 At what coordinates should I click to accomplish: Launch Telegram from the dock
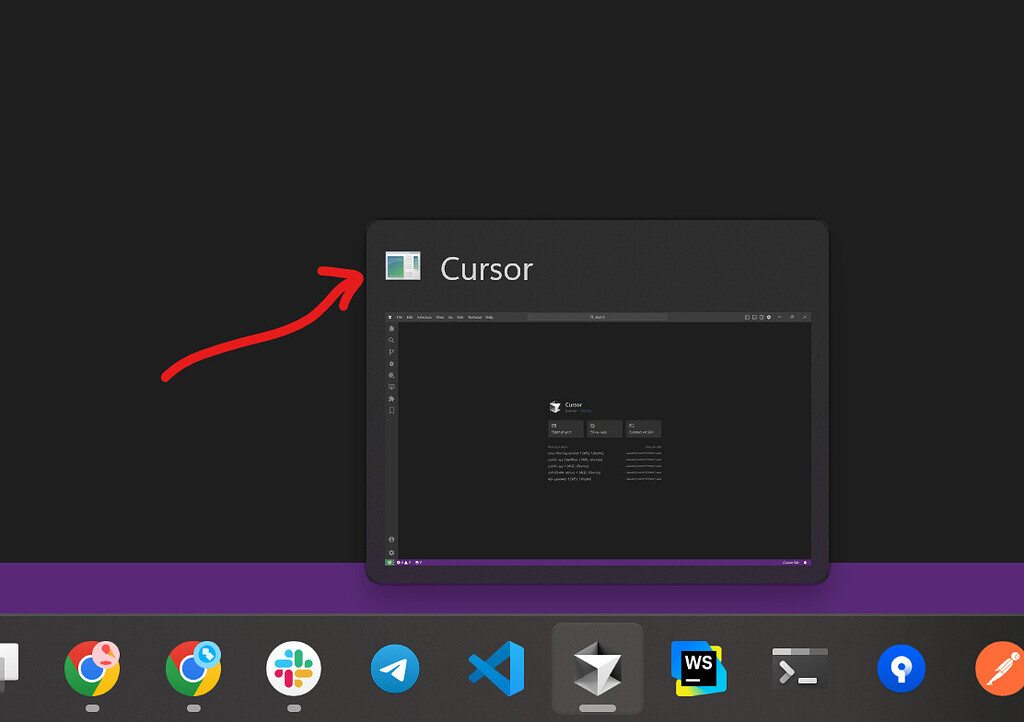395,669
